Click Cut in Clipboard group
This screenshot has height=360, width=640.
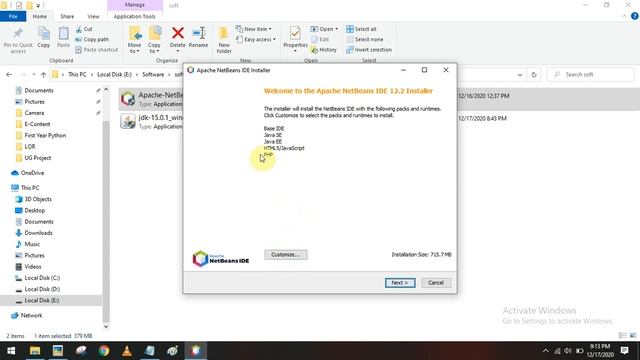pyautogui.click(x=84, y=29)
